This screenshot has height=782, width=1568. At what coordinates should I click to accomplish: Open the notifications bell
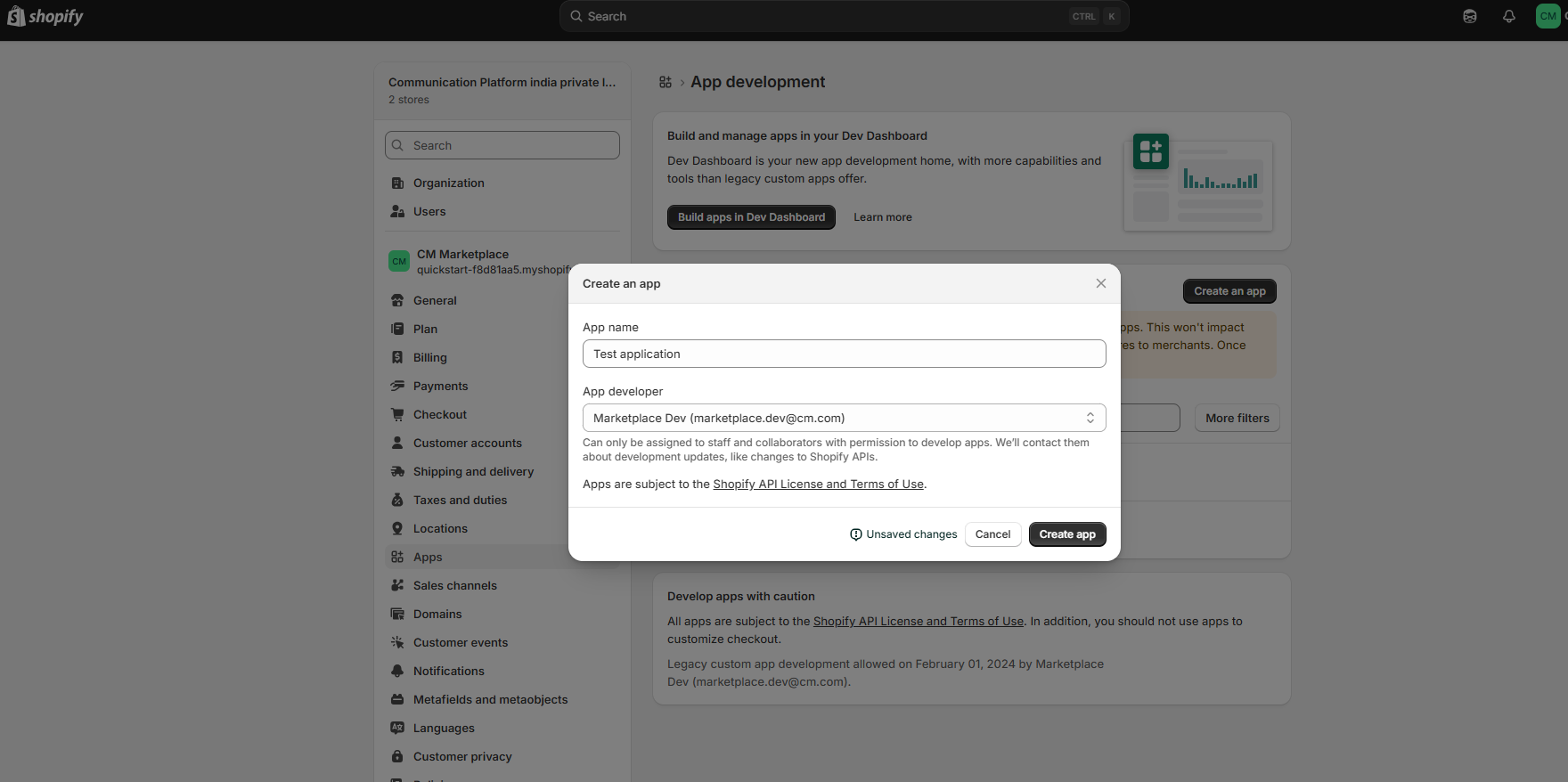[1509, 16]
